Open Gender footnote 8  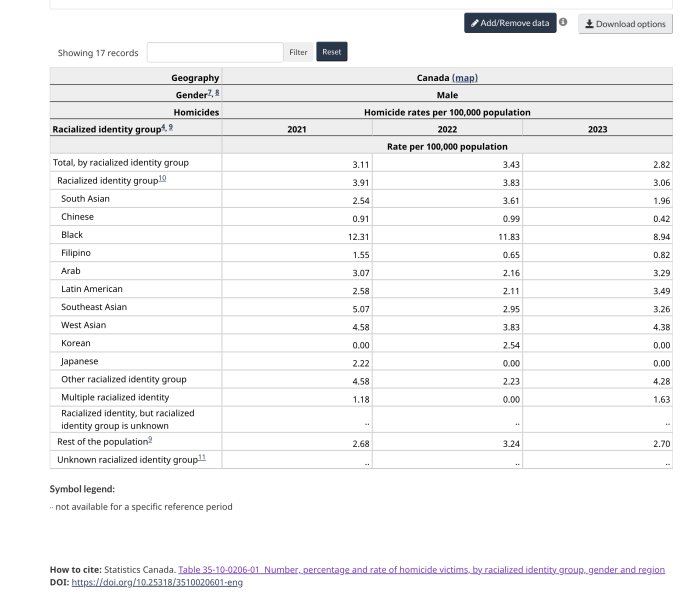[x=217, y=93]
